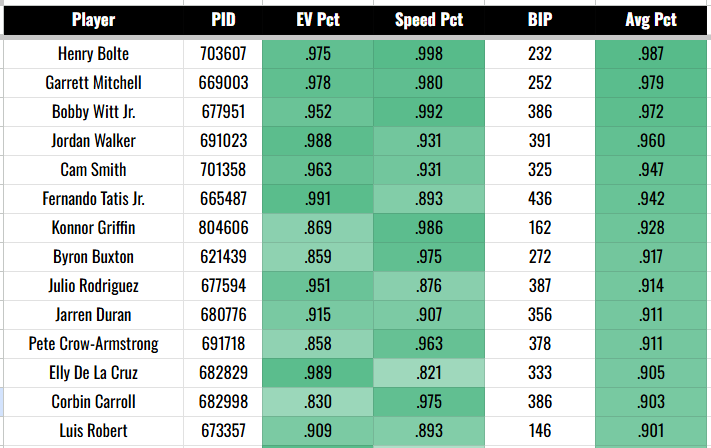Select Cam Smith's BIP value 325
Viewport: 711px width, 448px height.
540,170
